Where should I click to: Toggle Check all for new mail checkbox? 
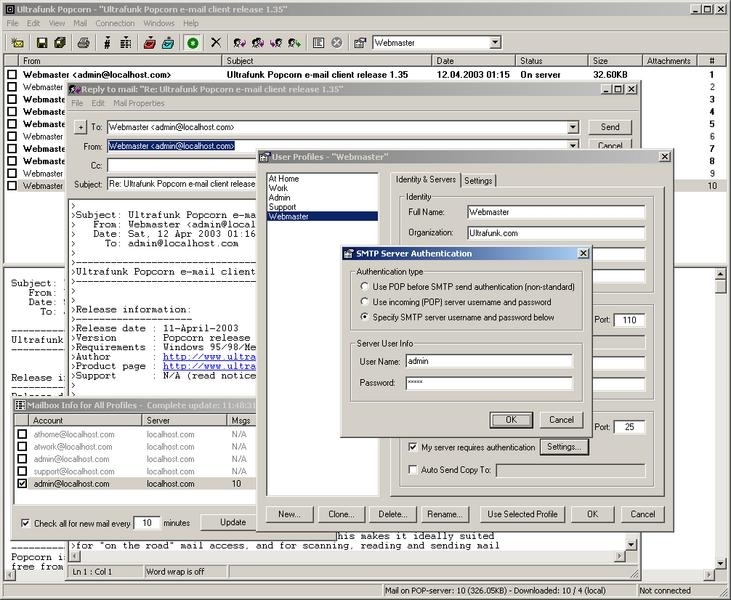(x=25, y=523)
